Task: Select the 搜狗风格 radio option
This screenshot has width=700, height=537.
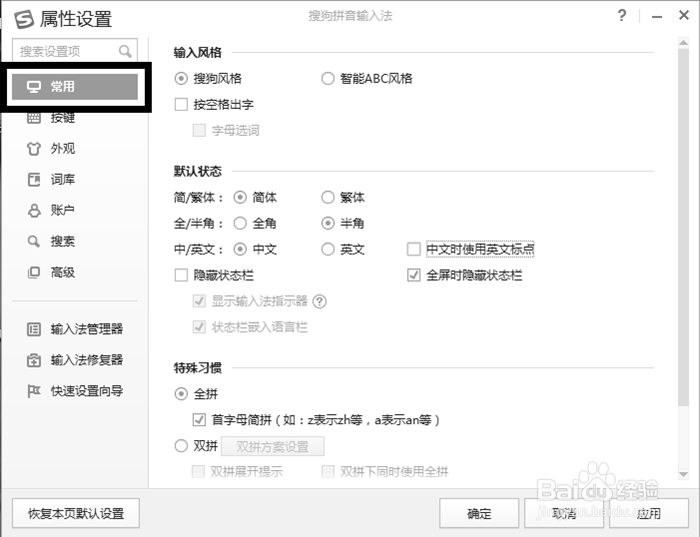Action: [x=181, y=79]
